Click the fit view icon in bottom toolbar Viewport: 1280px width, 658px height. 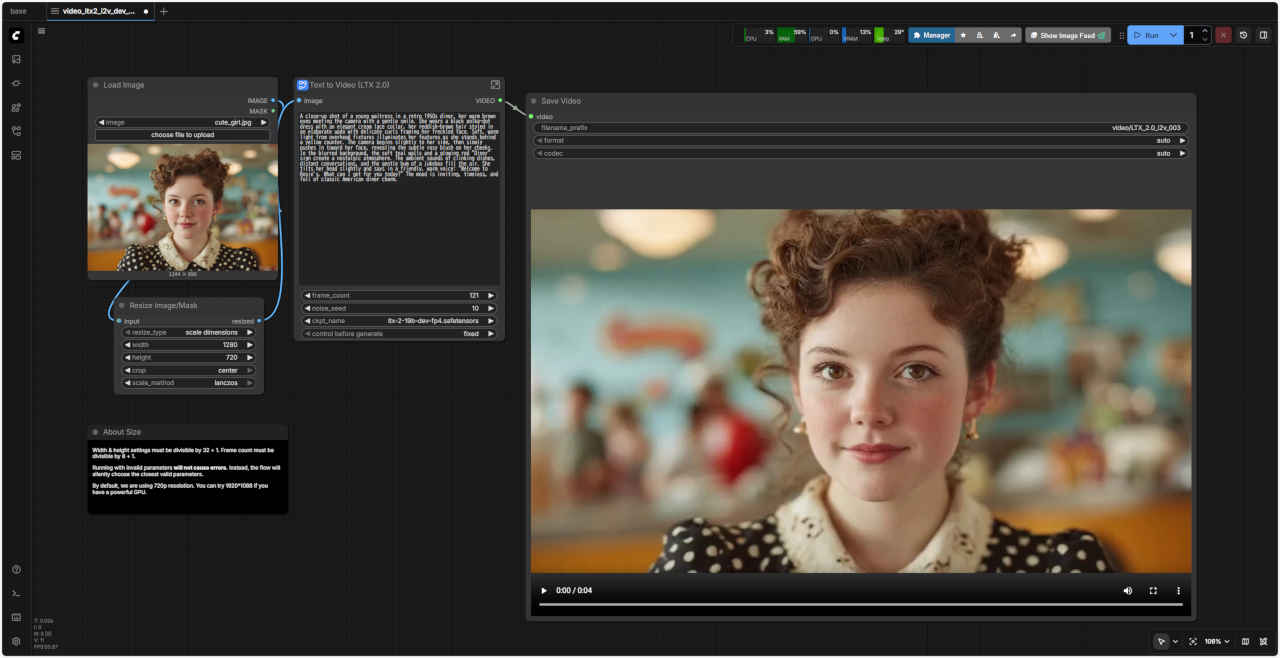tap(1193, 641)
